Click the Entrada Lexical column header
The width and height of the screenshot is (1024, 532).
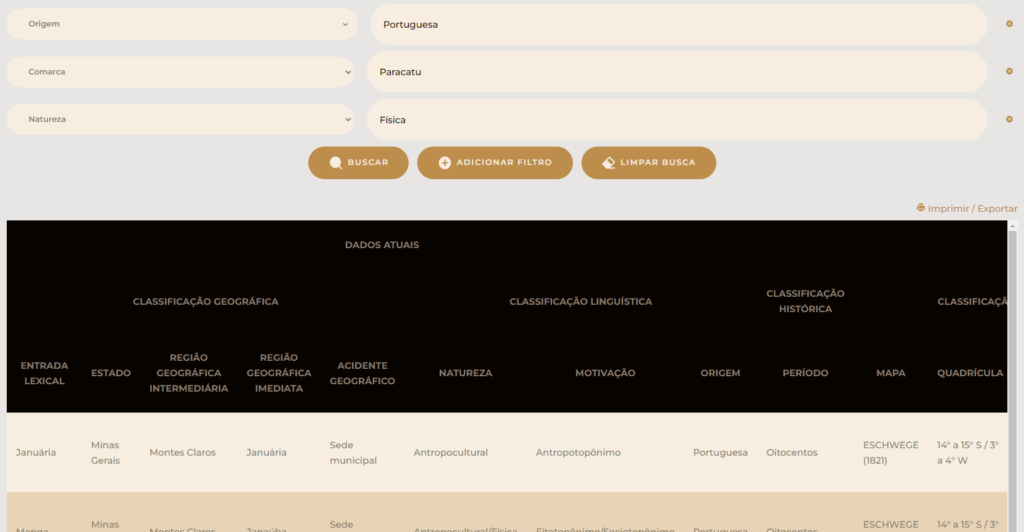coord(44,373)
